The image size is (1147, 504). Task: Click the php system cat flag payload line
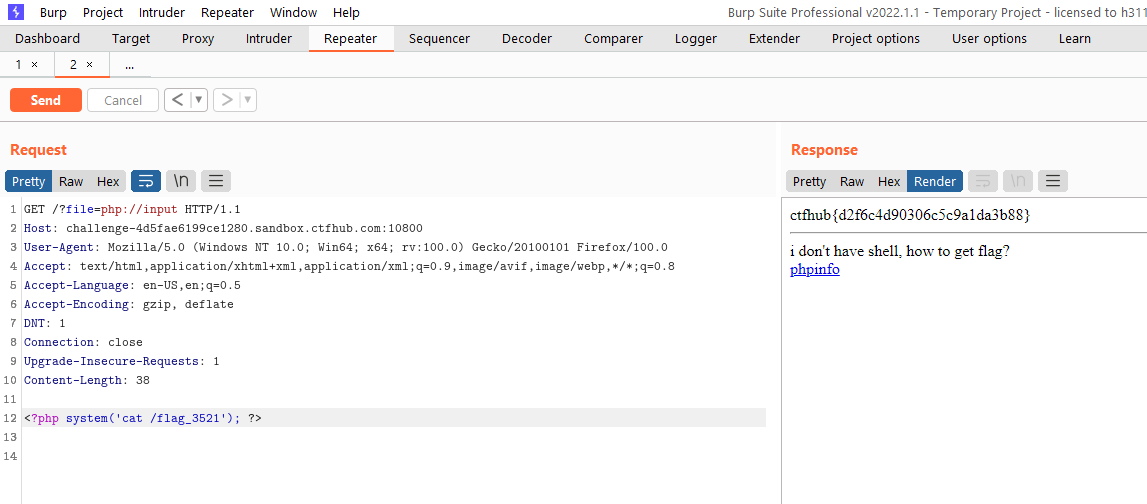143,418
